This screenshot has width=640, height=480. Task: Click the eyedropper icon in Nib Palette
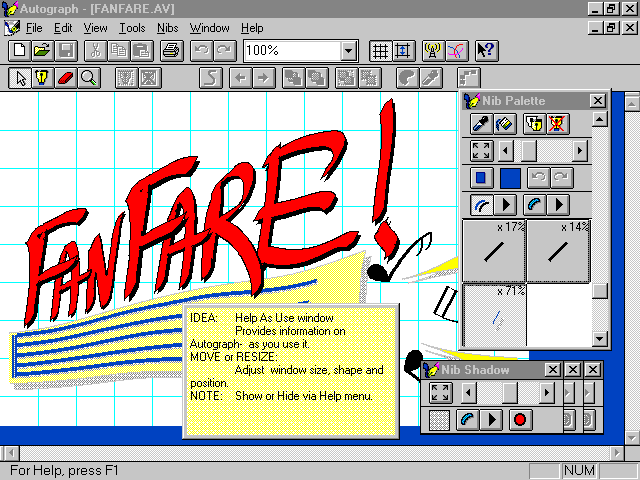pos(481,124)
